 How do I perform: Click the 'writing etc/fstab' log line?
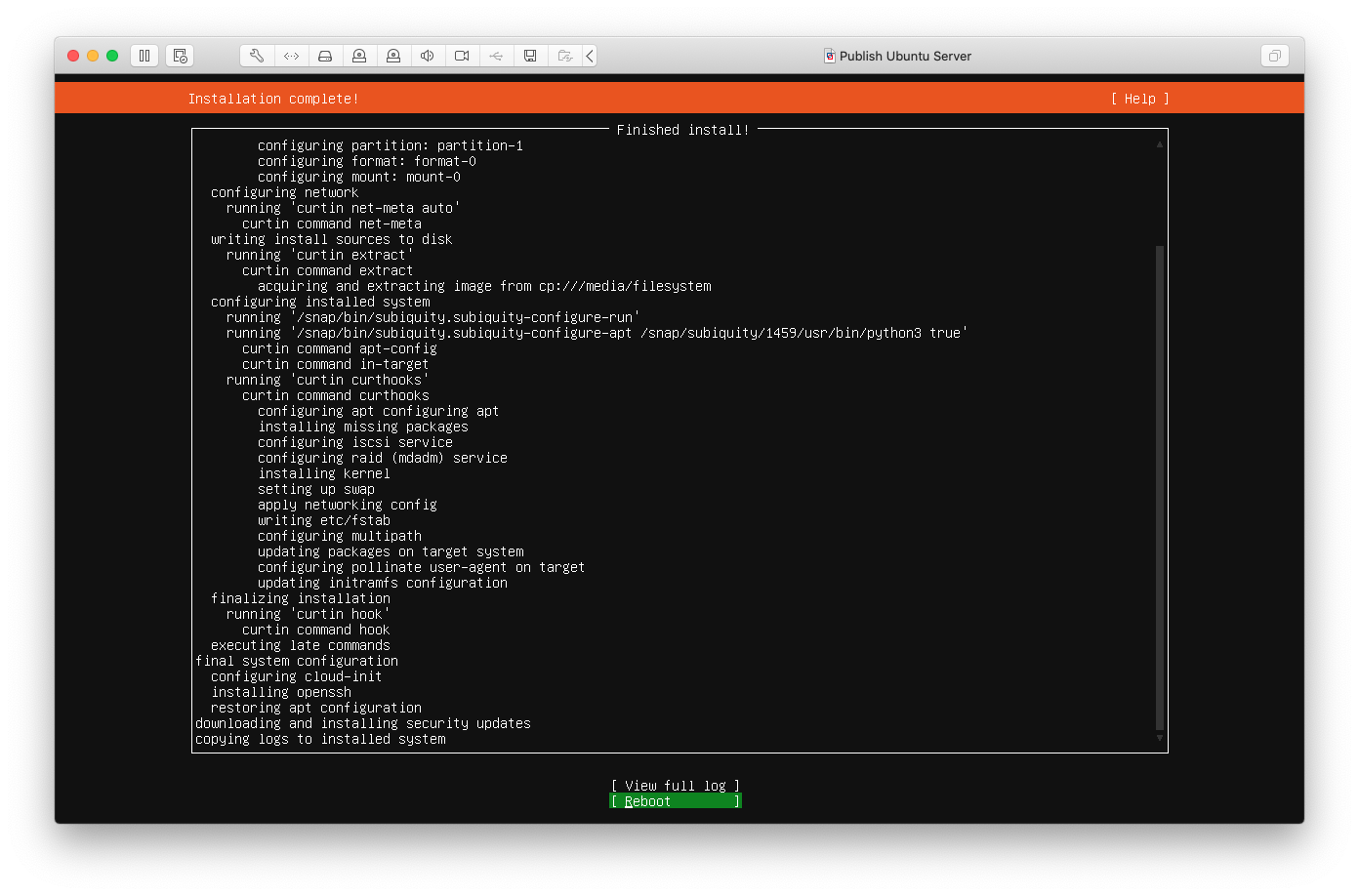pos(324,520)
